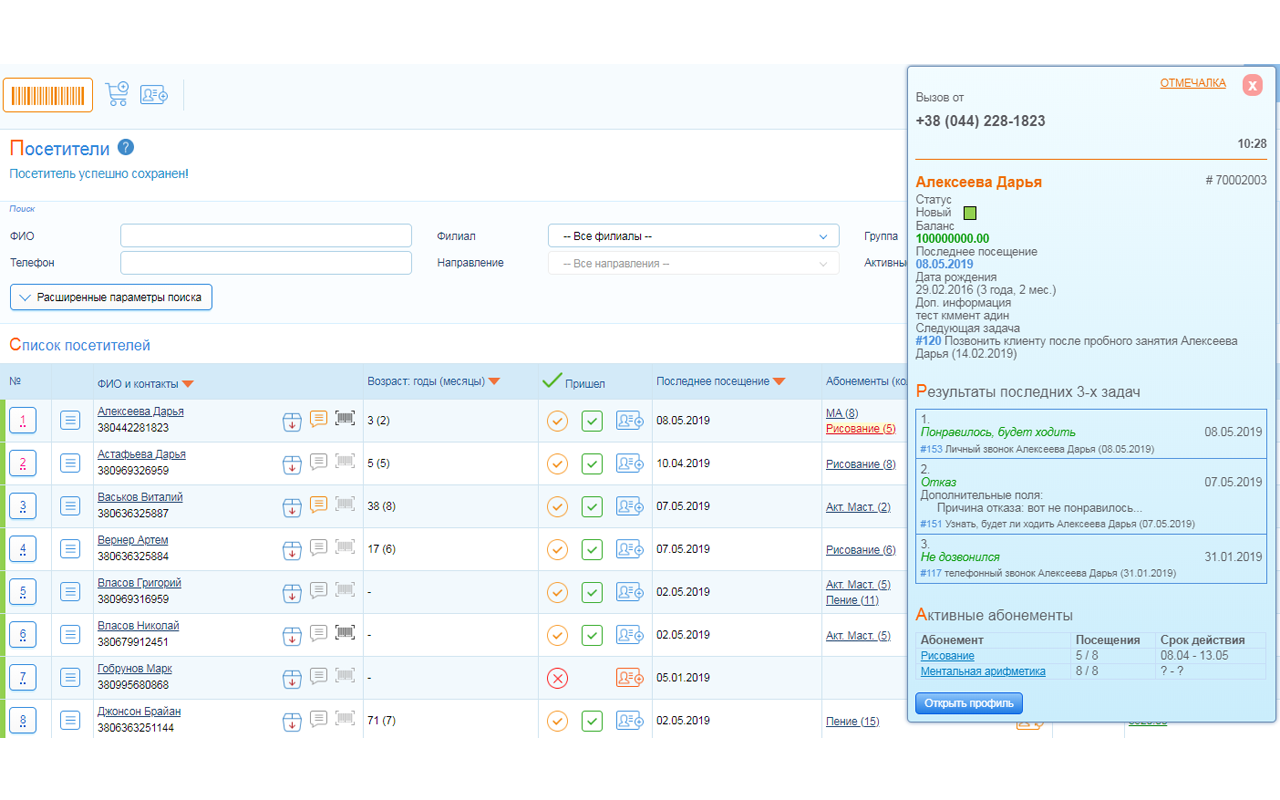Open Ментальная арифметика link in popup

coord(983,672)
